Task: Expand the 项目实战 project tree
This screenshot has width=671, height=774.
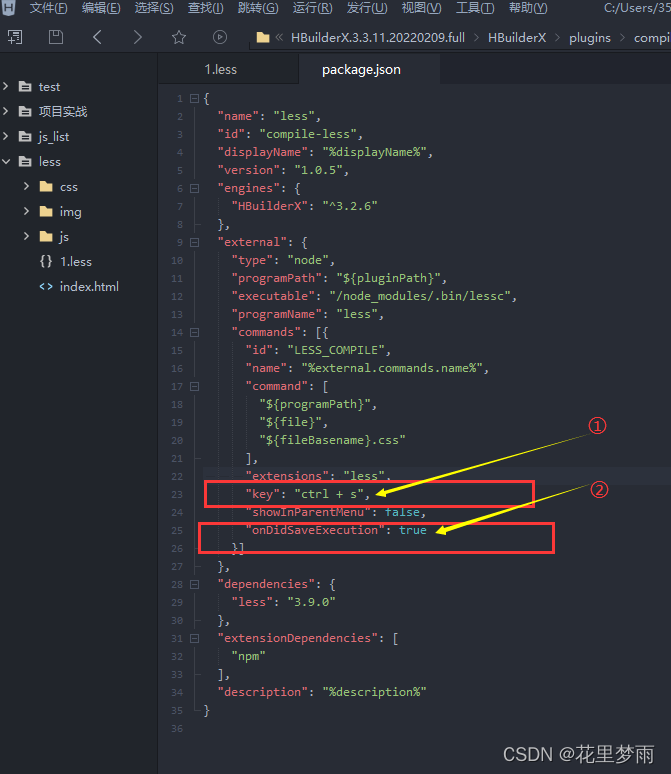Action: [x=5, y=111]
